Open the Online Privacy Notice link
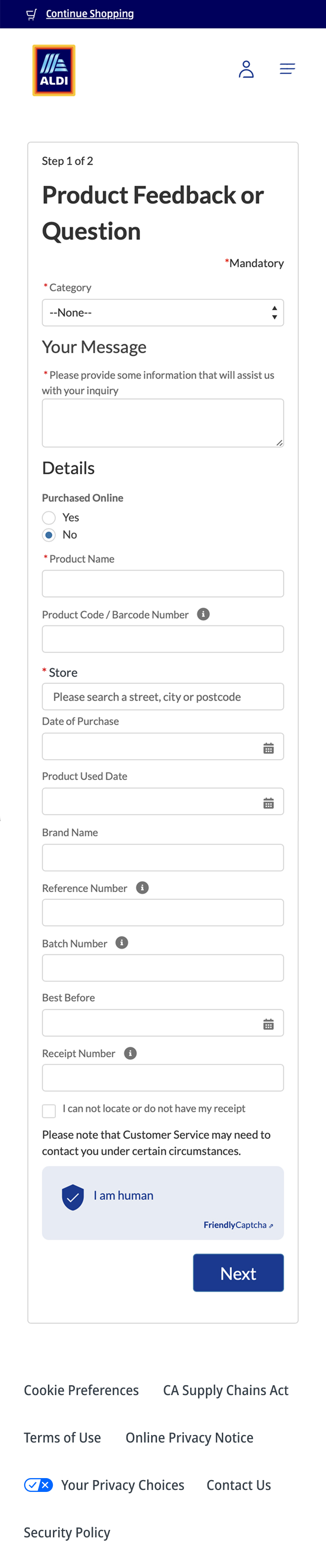Image resolution: width=326 pixels, height=1568 pixels. [189, 1438]
